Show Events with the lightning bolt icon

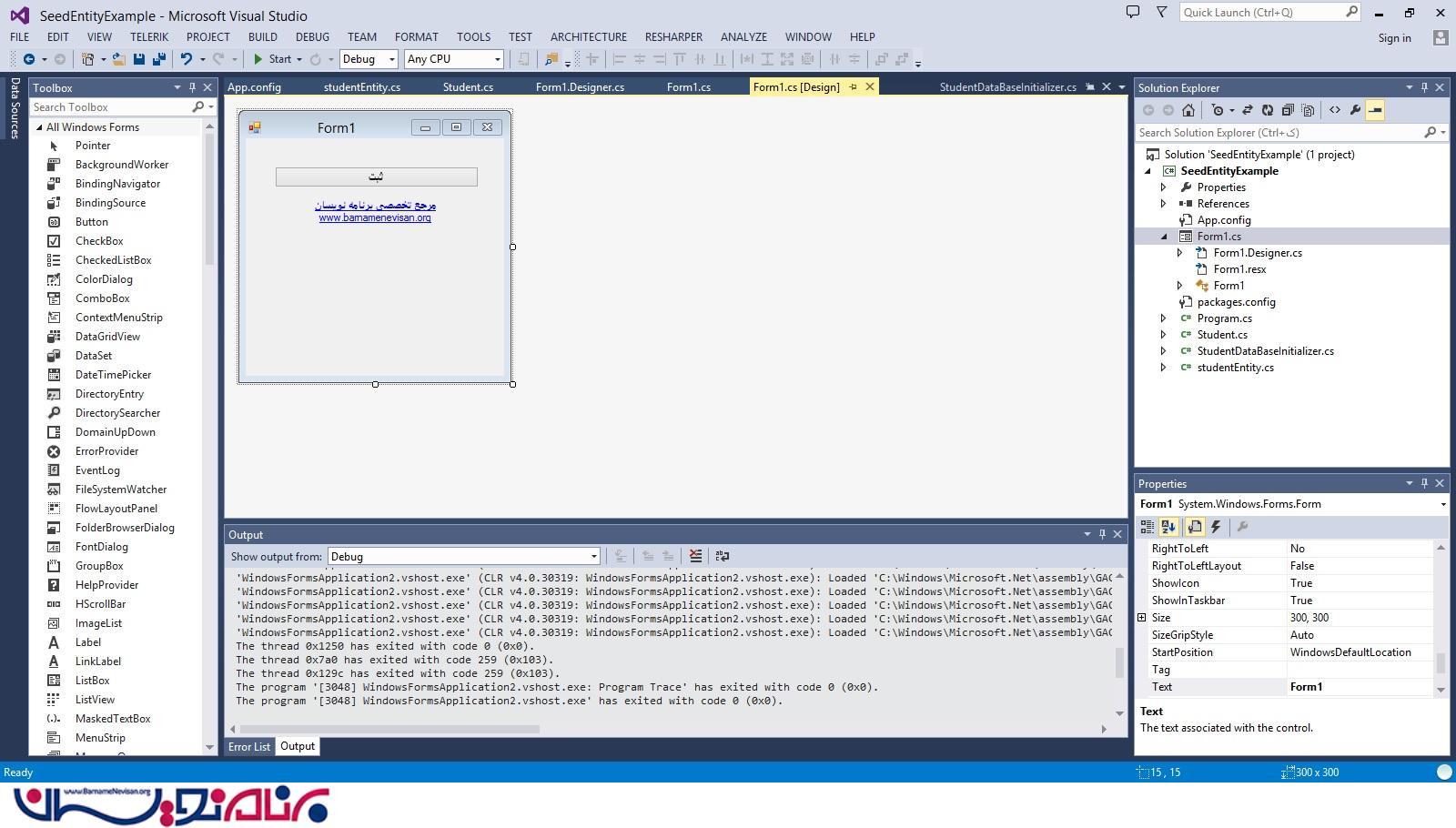(x=1216, y=527)
